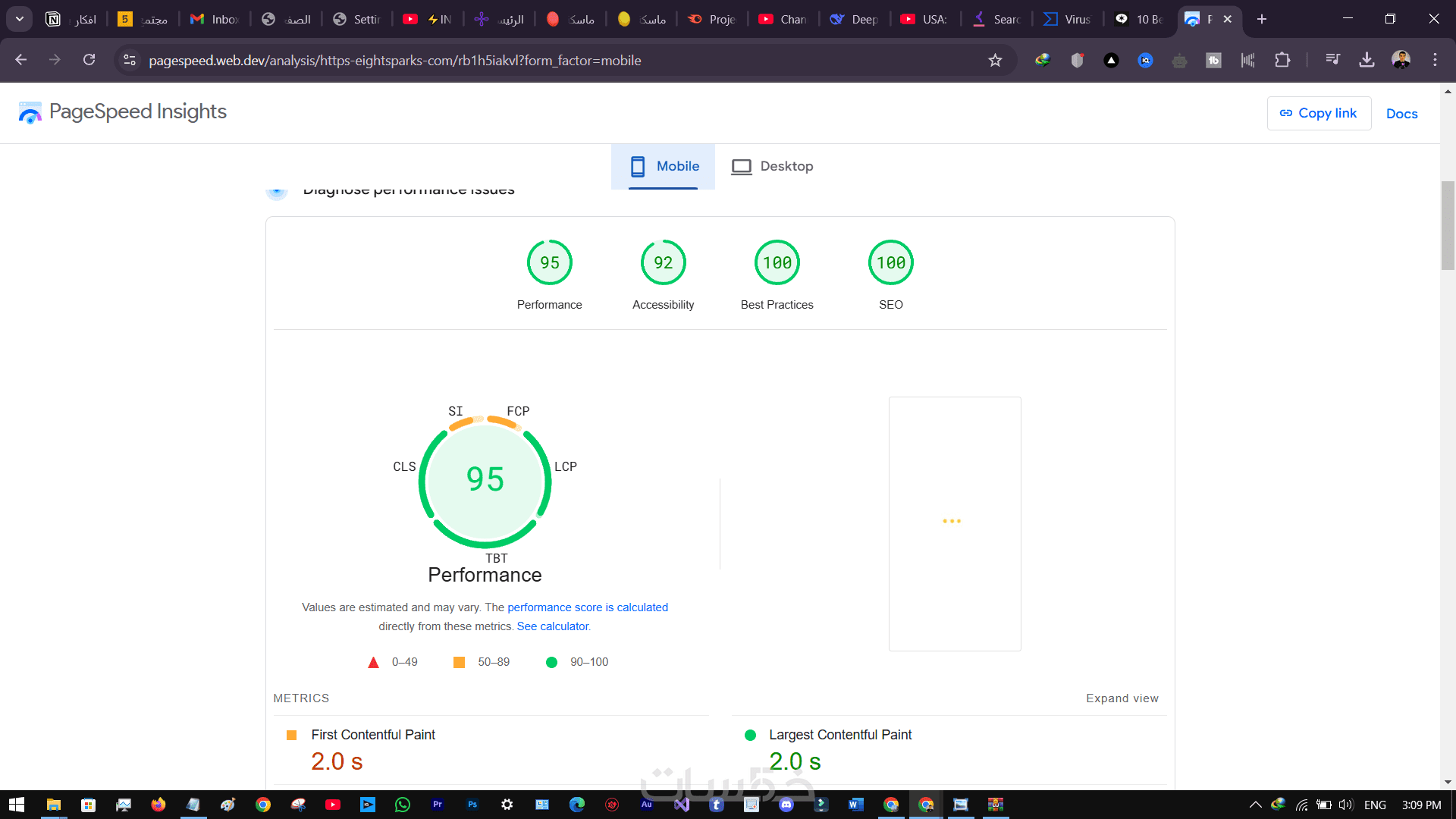Bookmark this page with the star icon
The height and width of the screenshot is (819, 1456).
tap(995, 61)
